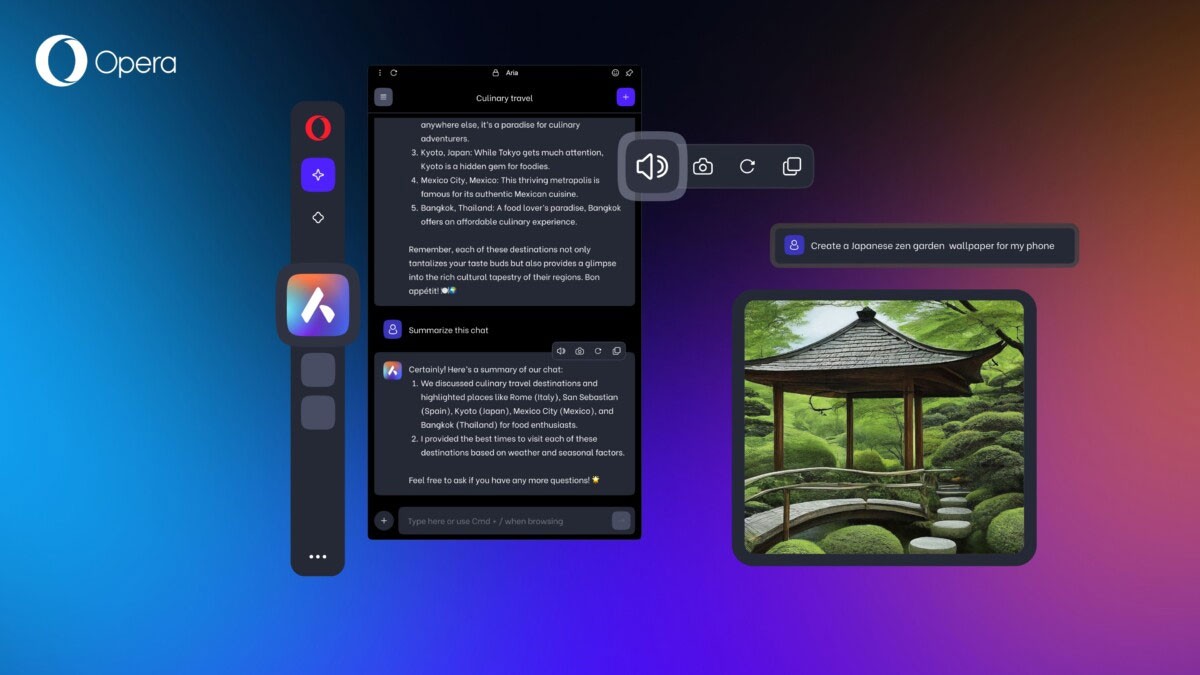
Task: Click the purple sparkle sidebar button
Action: pyautogui.click(x=318, y=175)
